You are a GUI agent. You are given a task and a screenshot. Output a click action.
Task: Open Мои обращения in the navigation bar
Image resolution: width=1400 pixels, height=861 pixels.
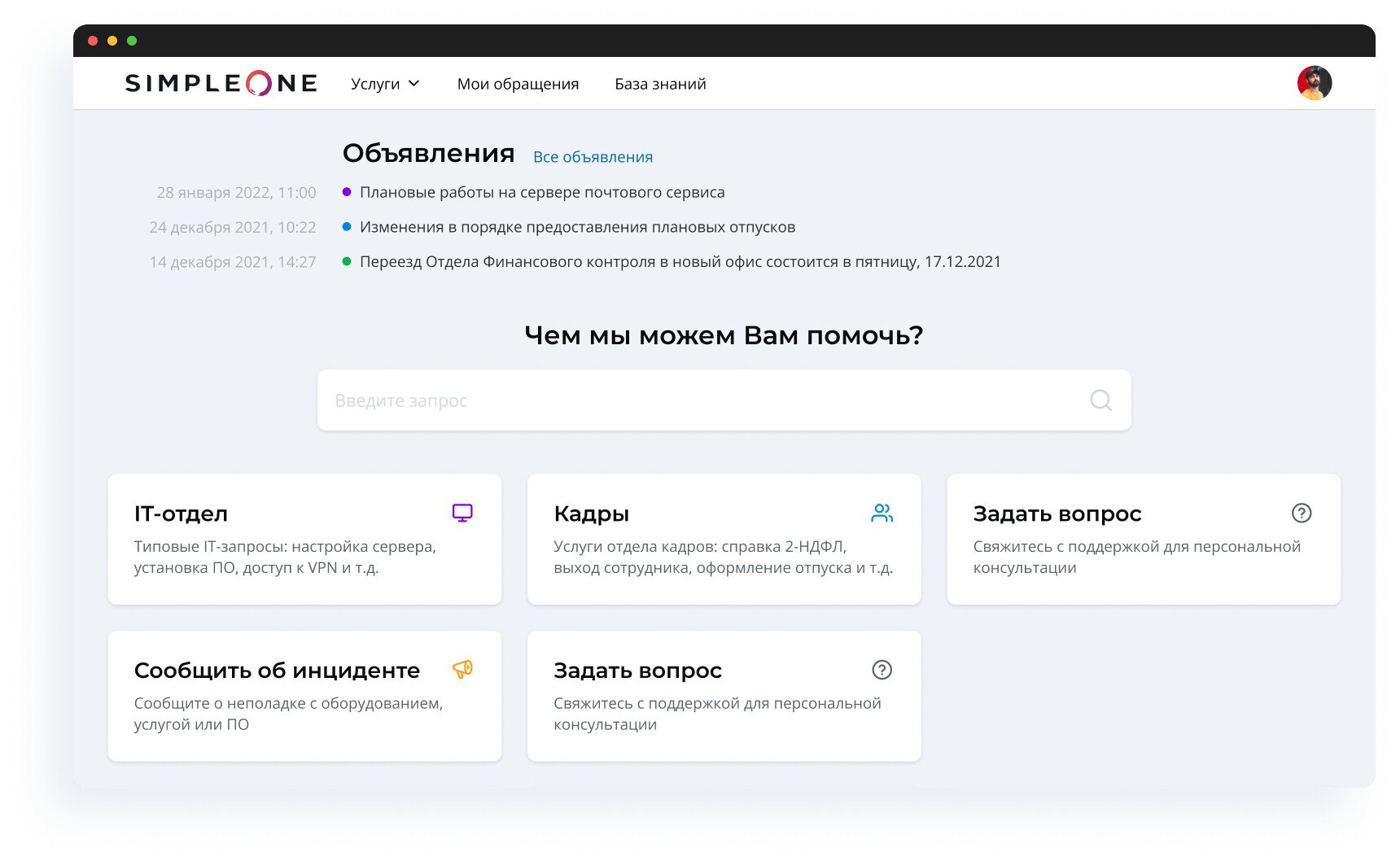[x=518, y=84]
